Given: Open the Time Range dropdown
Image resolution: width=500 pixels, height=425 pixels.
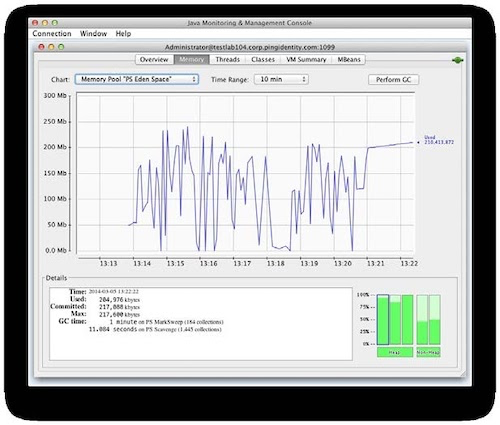Looking at the screenshot, I should pos(281,79).
